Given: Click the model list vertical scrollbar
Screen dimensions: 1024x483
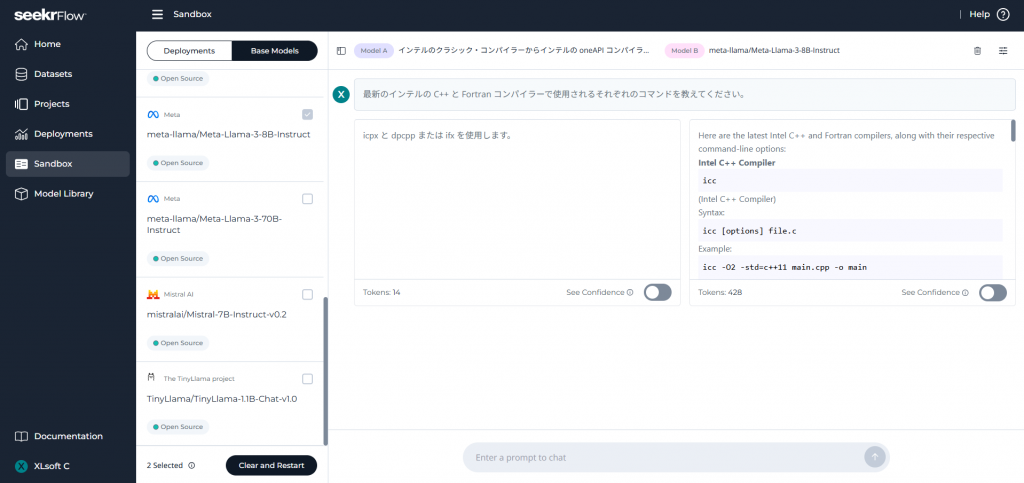Looking at the screenshot, I should (326, 371).
